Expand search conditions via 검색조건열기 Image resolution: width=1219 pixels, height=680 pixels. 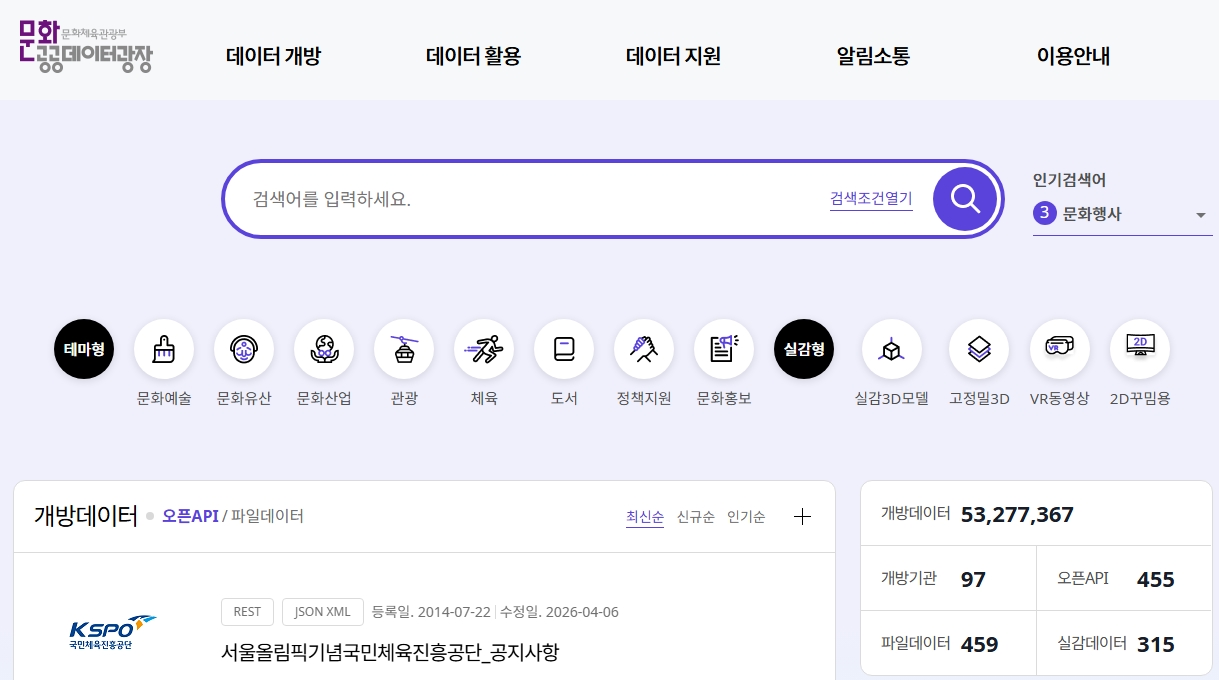[871, 199]
